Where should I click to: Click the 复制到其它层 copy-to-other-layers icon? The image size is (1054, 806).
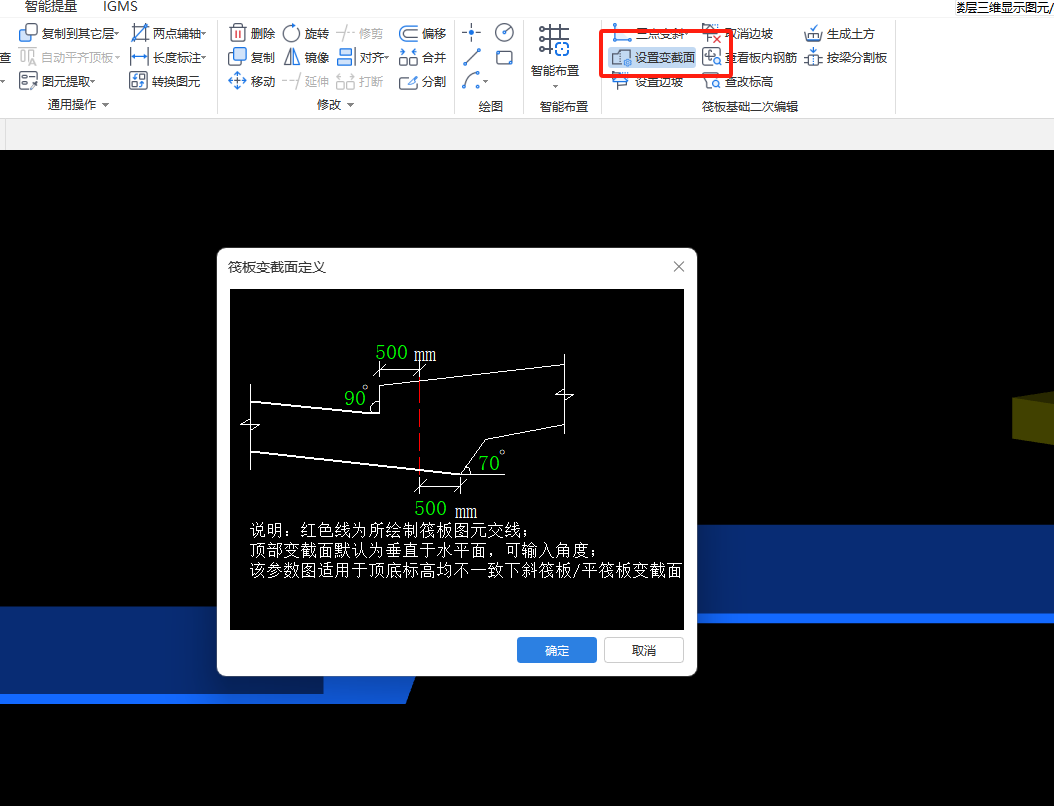pos(28,33)
